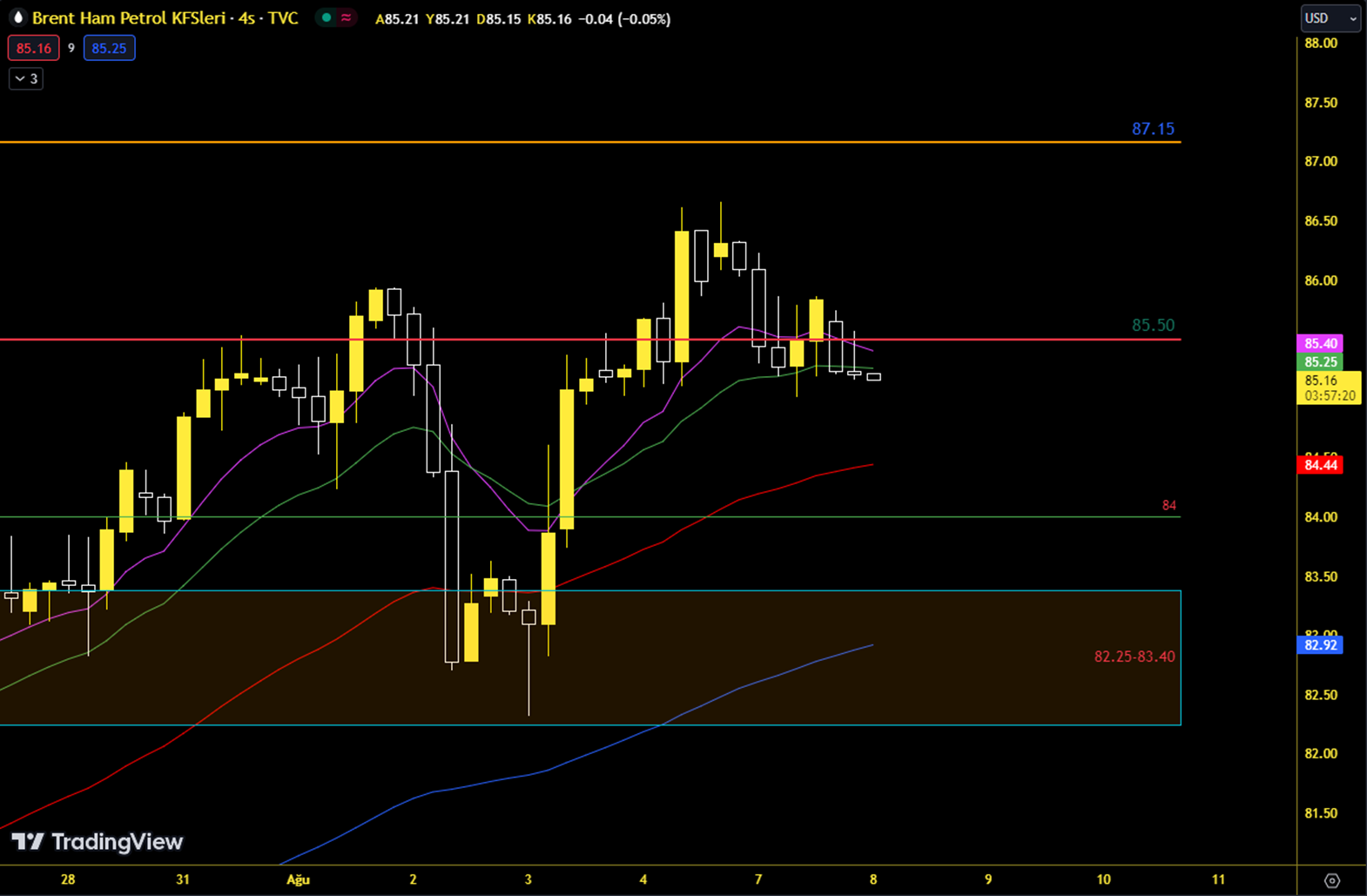
Task: Select the 82.25-83.40 zone label
Action: 1134,657
